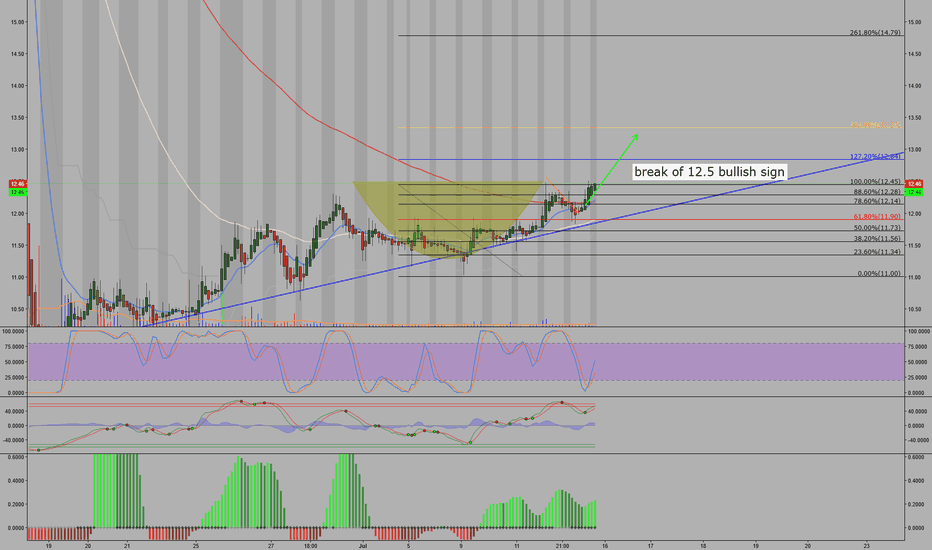The width and height of the screenshot is (932, 550).
Task: Click the "17" date axis label
Action: (x=651, y=545)
